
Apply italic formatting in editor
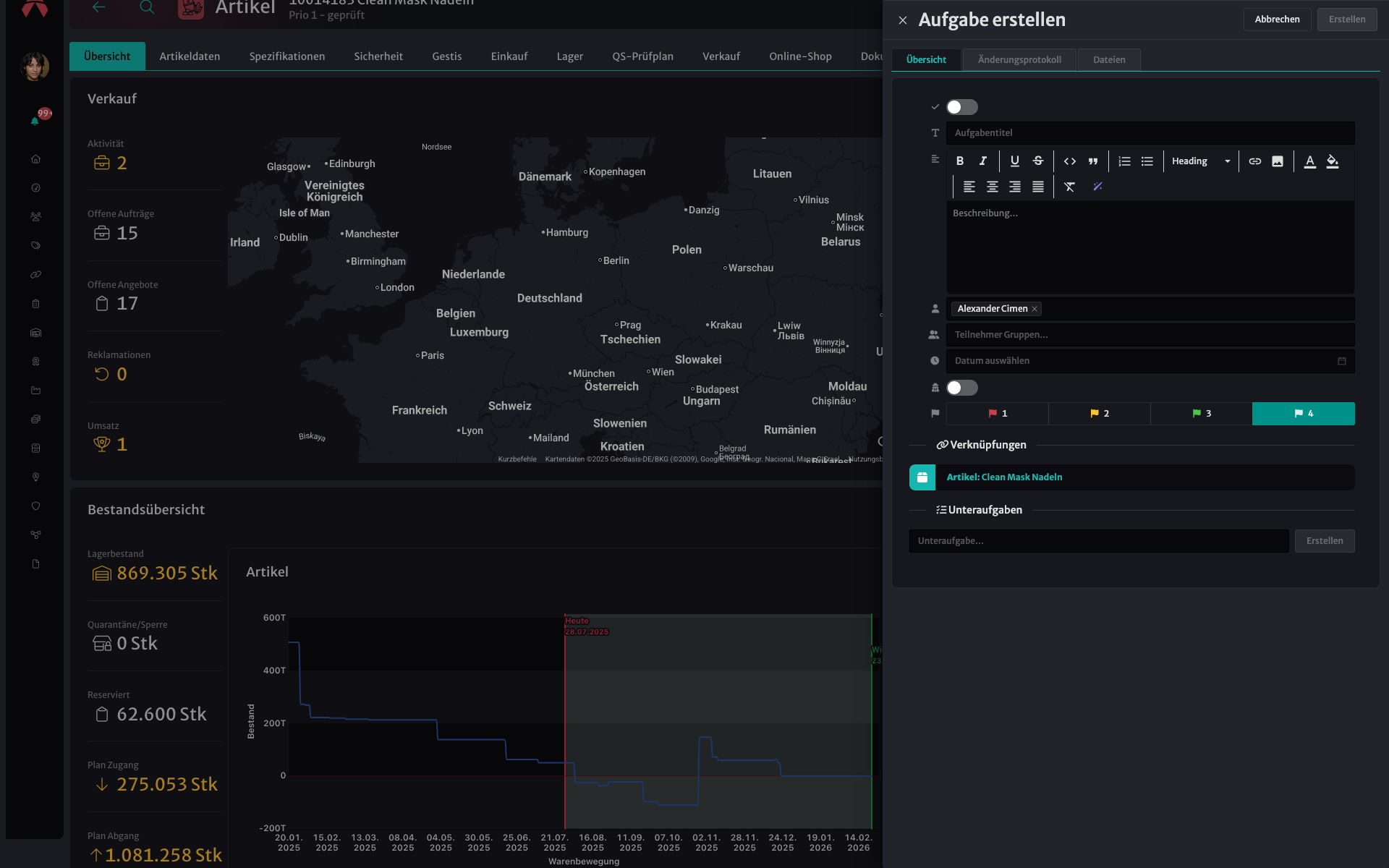983,161
